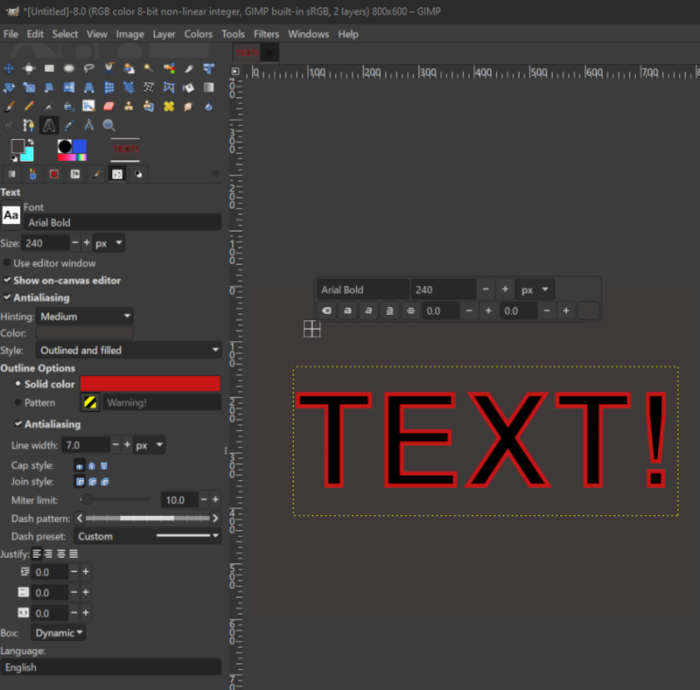Click the red Solid color outline swatch
The image size is (700, 690).
(150, 384)
